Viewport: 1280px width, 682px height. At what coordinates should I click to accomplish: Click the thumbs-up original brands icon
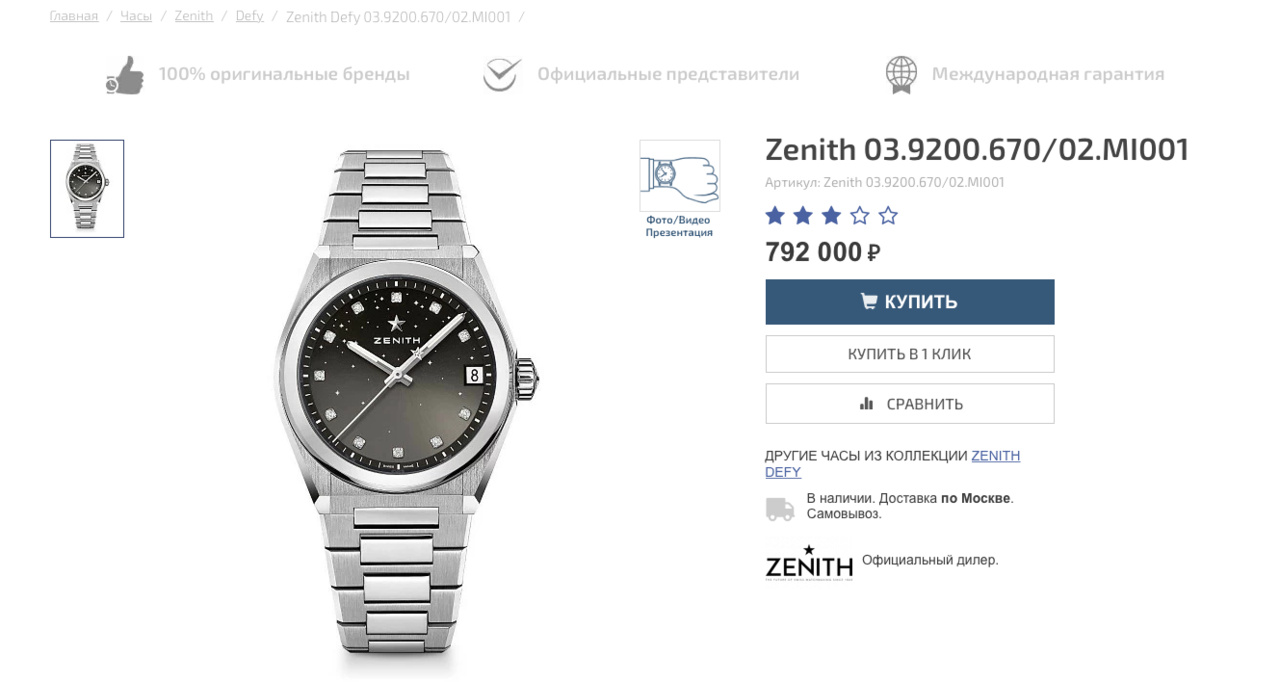(125, 75)
